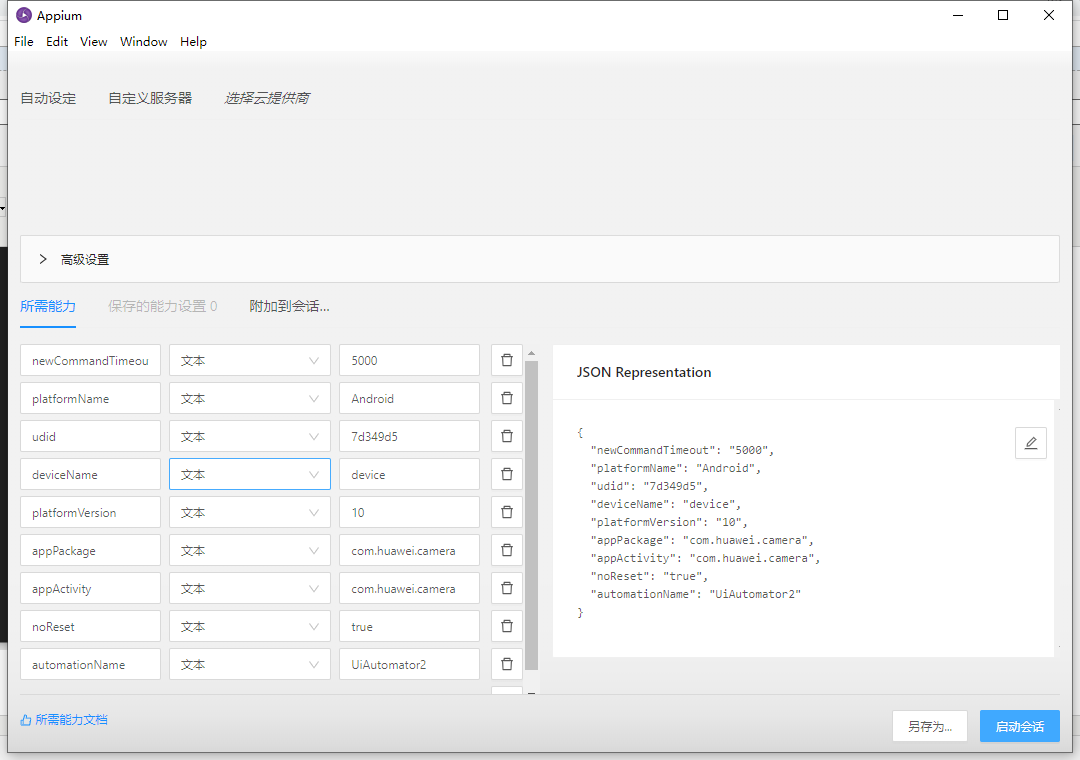This screenshot has width=1080, height=760.
Task: Select the 所需能力 tab
Action: coord(48,306)
